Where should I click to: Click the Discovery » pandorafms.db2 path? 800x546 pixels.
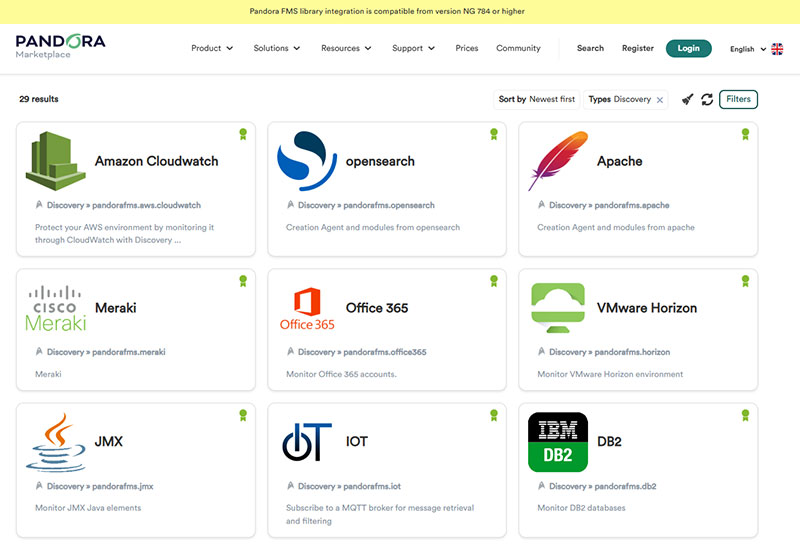point(603,486)
